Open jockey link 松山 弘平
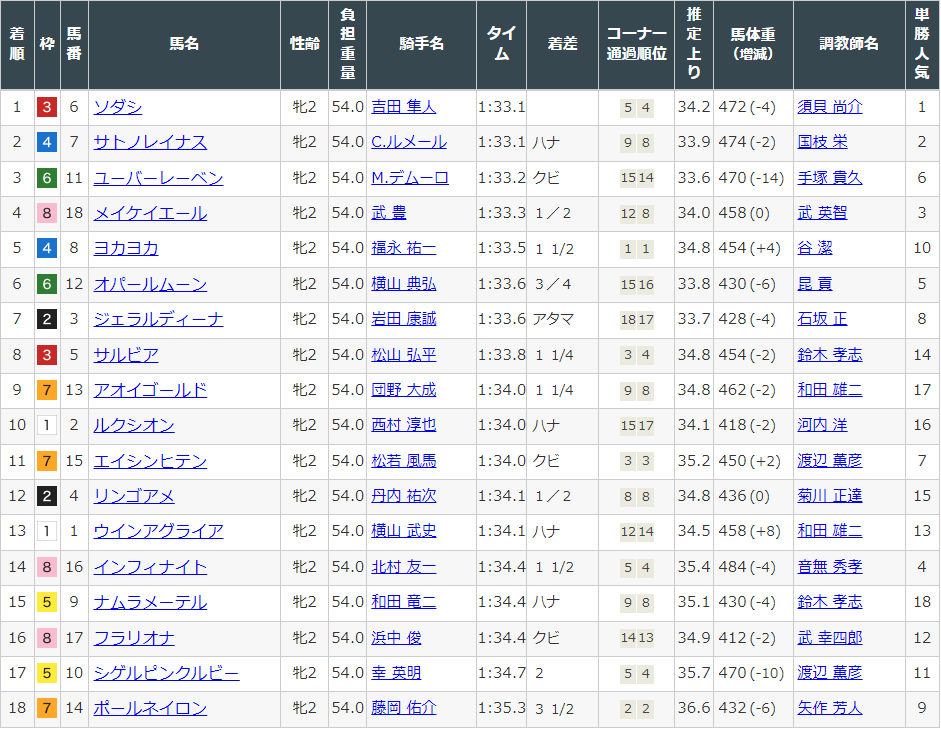 point(403,355)
